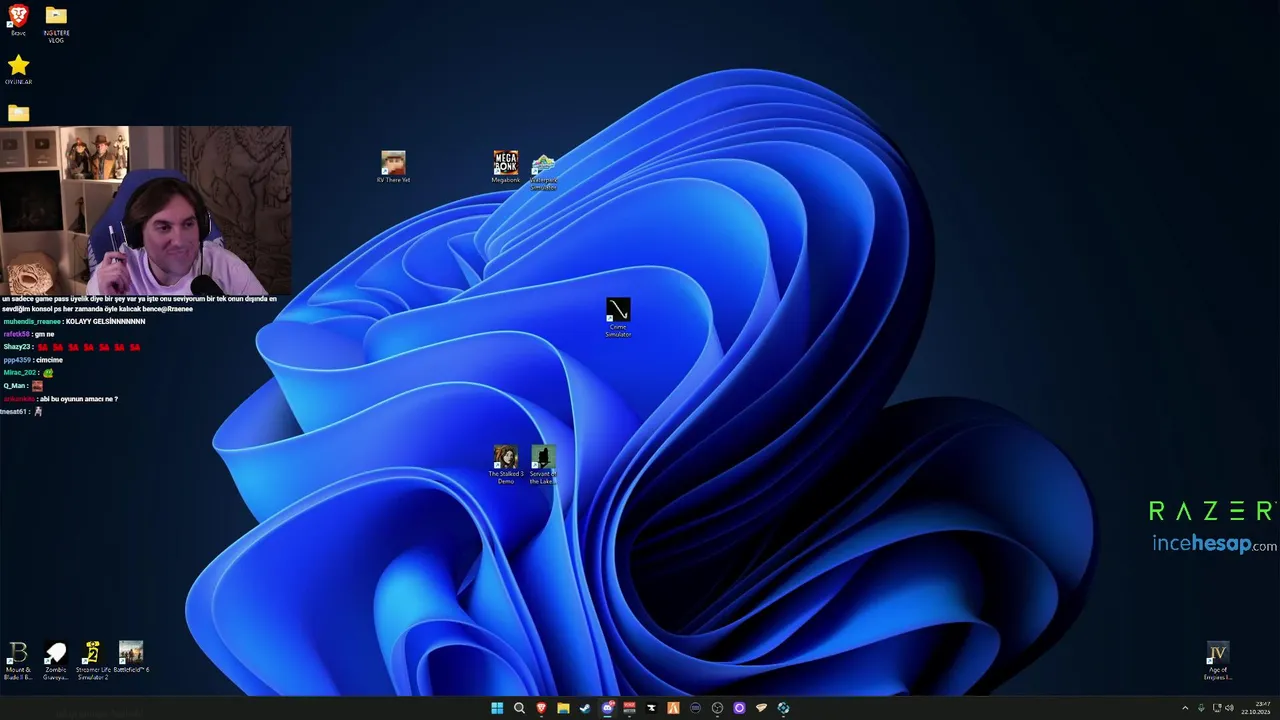
Task: Click chat message 'KOLAYY GELSİNNNNNNN'
Action: coord(105,322)
